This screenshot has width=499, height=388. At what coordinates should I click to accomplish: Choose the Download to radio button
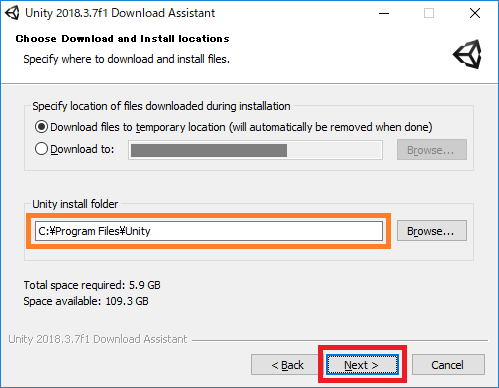pos(41,149)
